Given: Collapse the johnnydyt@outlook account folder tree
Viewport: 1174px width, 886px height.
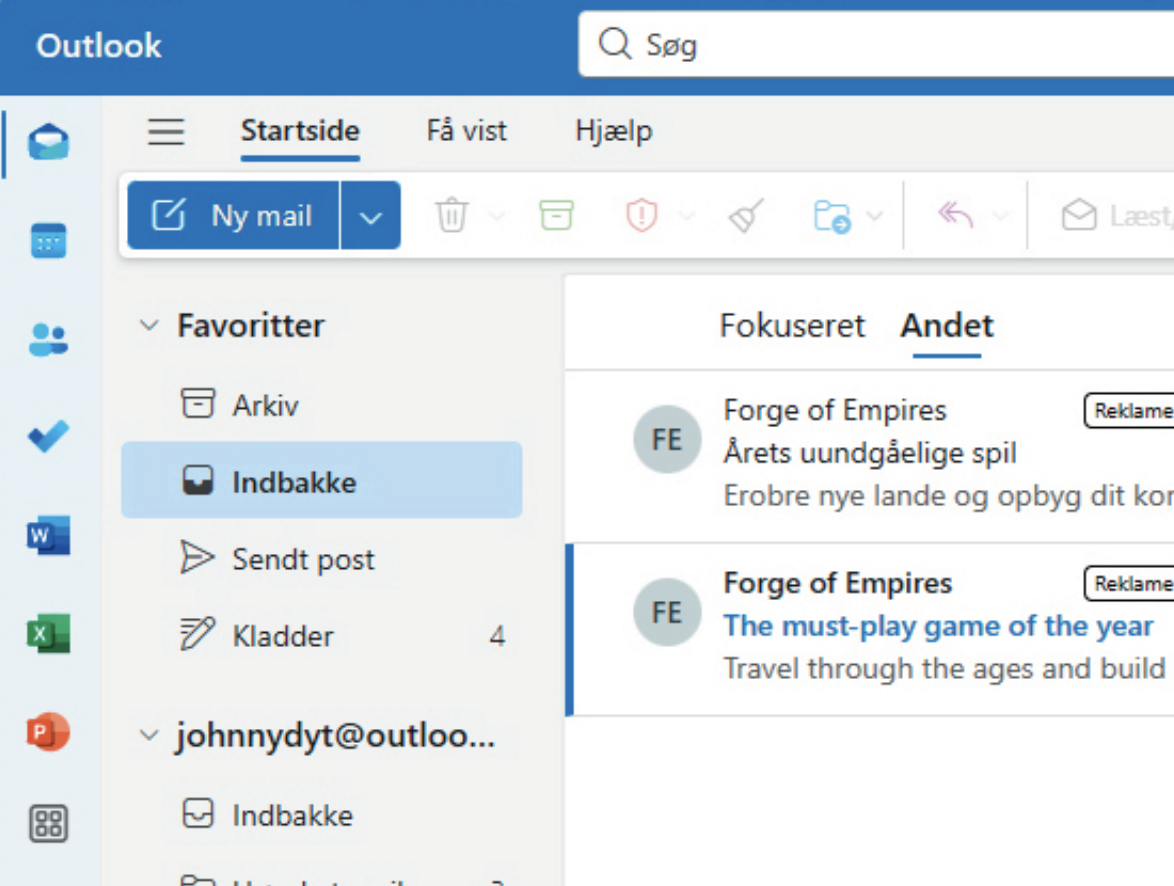Looking at the screenshot, I should coord(149,736).
